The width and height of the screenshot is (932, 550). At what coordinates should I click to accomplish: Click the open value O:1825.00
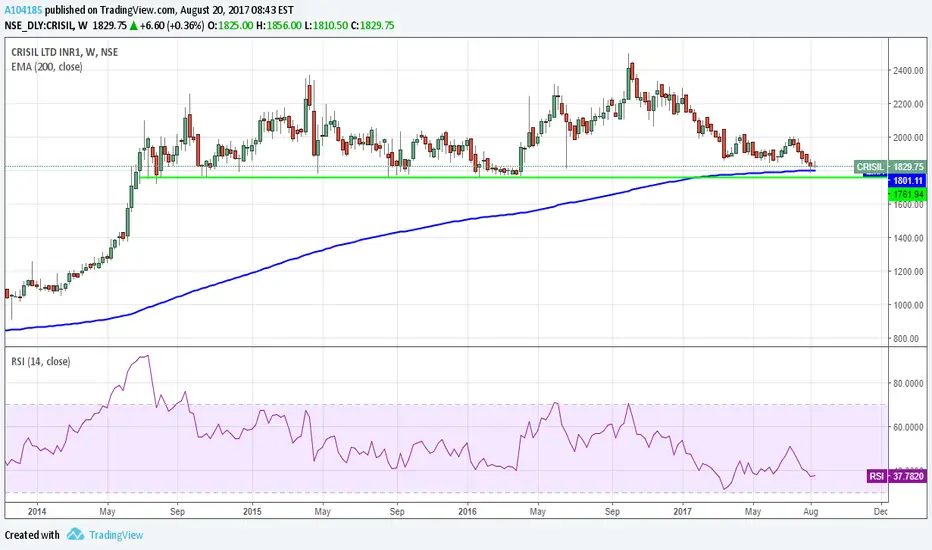click(230, 26)
